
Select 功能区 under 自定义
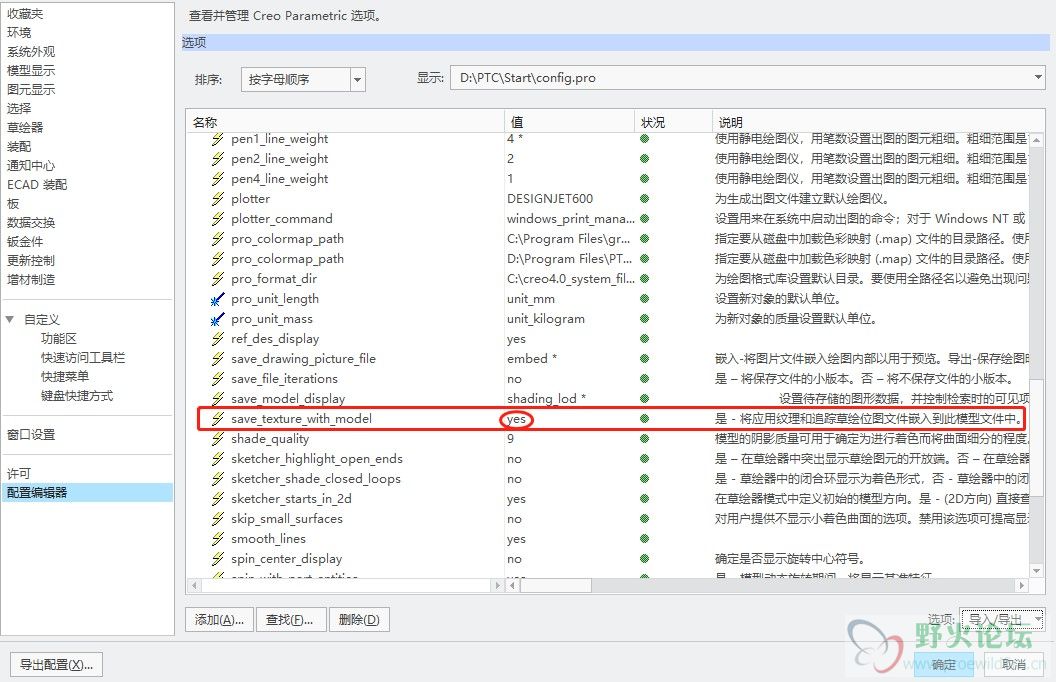tap(59, 339)
